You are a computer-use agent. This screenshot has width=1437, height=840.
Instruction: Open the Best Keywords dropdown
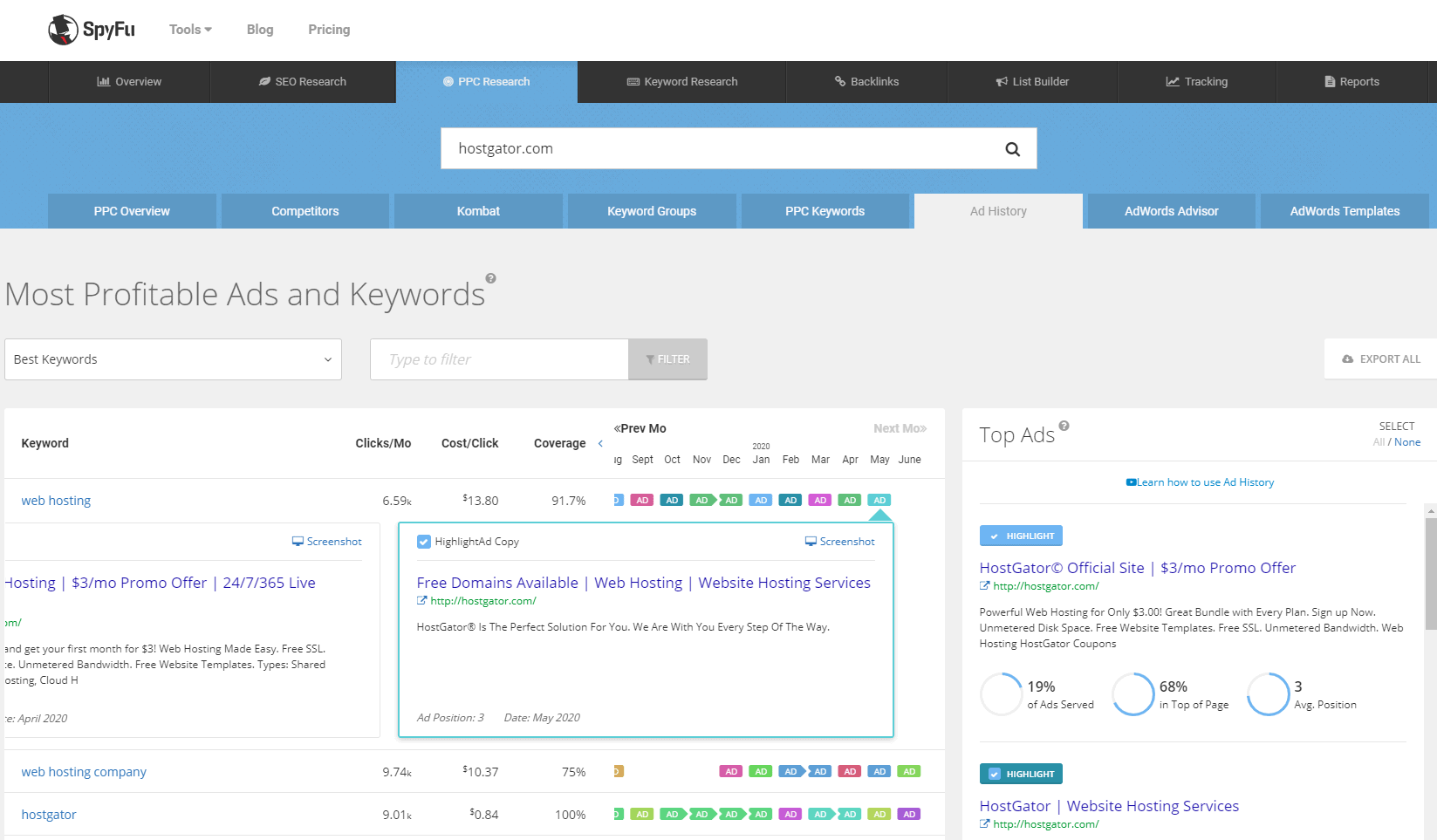[173, 359]
